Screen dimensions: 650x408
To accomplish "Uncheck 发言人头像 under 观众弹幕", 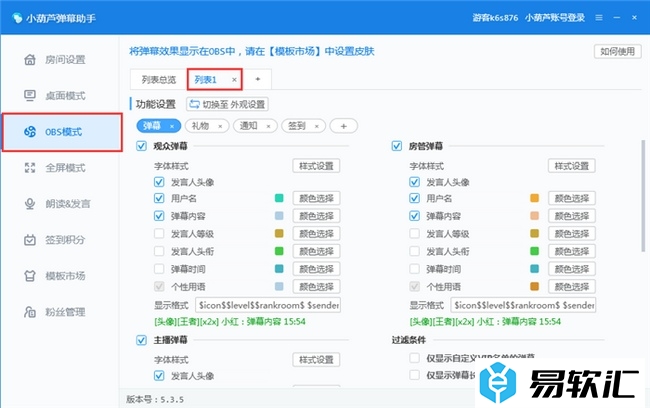I will pos(159,182).
